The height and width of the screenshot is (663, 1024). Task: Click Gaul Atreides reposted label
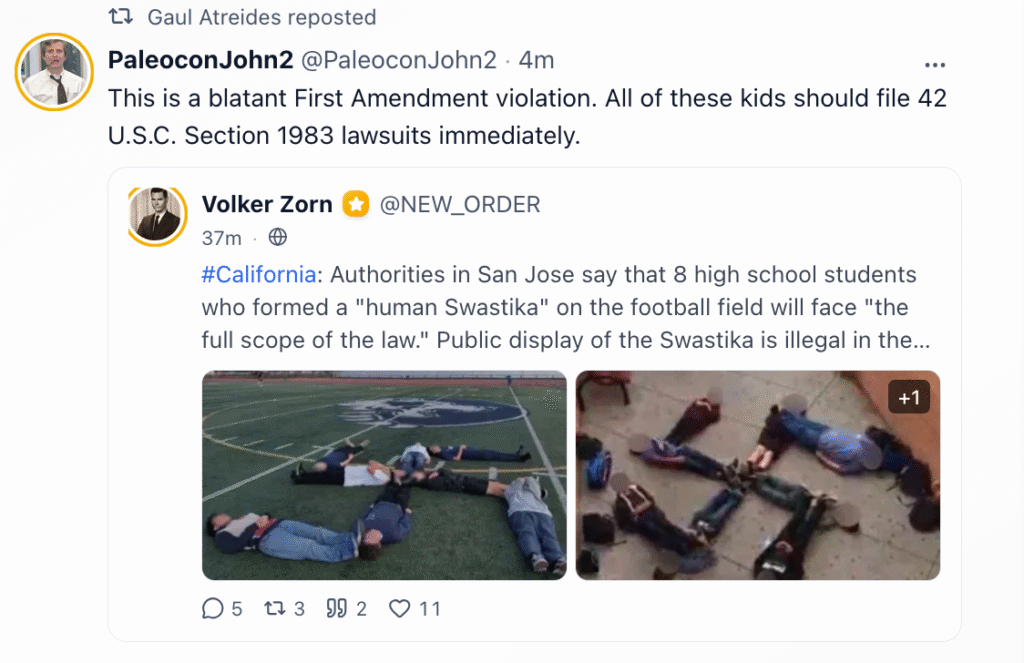[x=262, y=17]
